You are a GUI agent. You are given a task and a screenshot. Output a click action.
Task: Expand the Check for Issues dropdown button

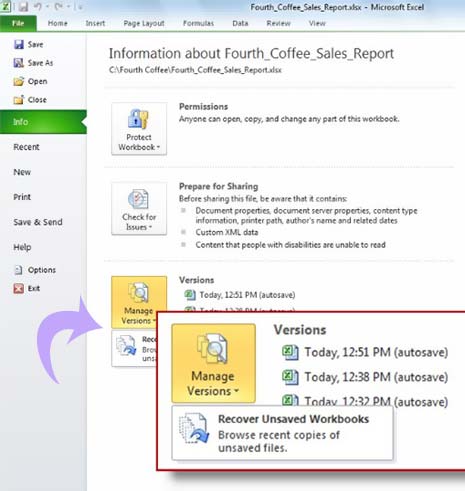pos(139,209)
